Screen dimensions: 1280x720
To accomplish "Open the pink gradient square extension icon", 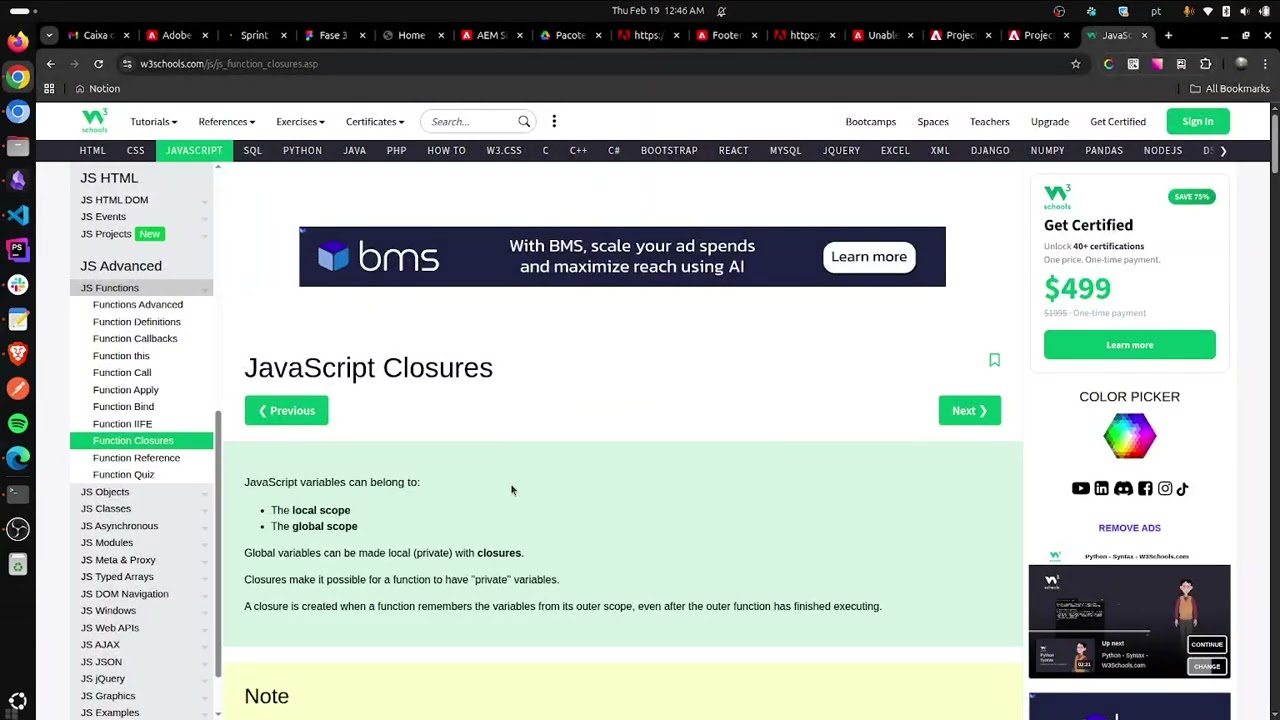I will point(1157,64).
